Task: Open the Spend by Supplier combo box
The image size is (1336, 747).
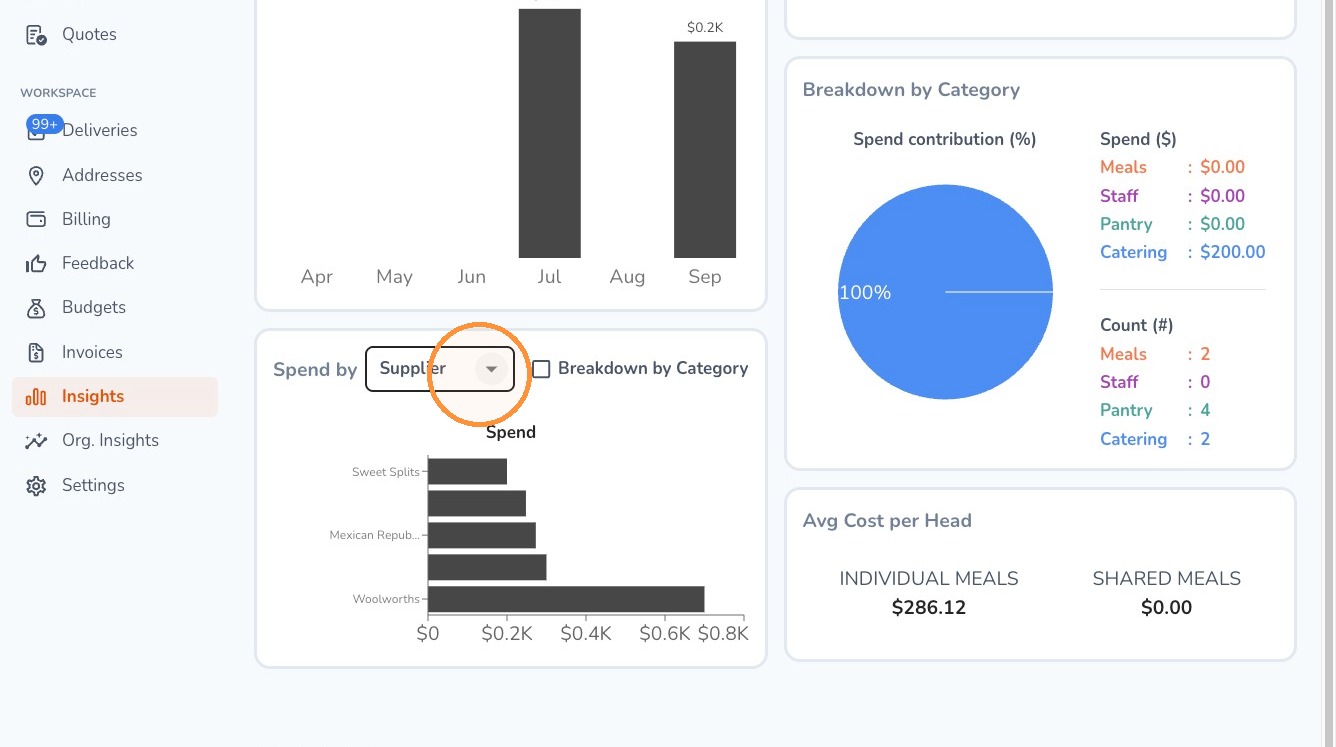Action: [440, 369]
